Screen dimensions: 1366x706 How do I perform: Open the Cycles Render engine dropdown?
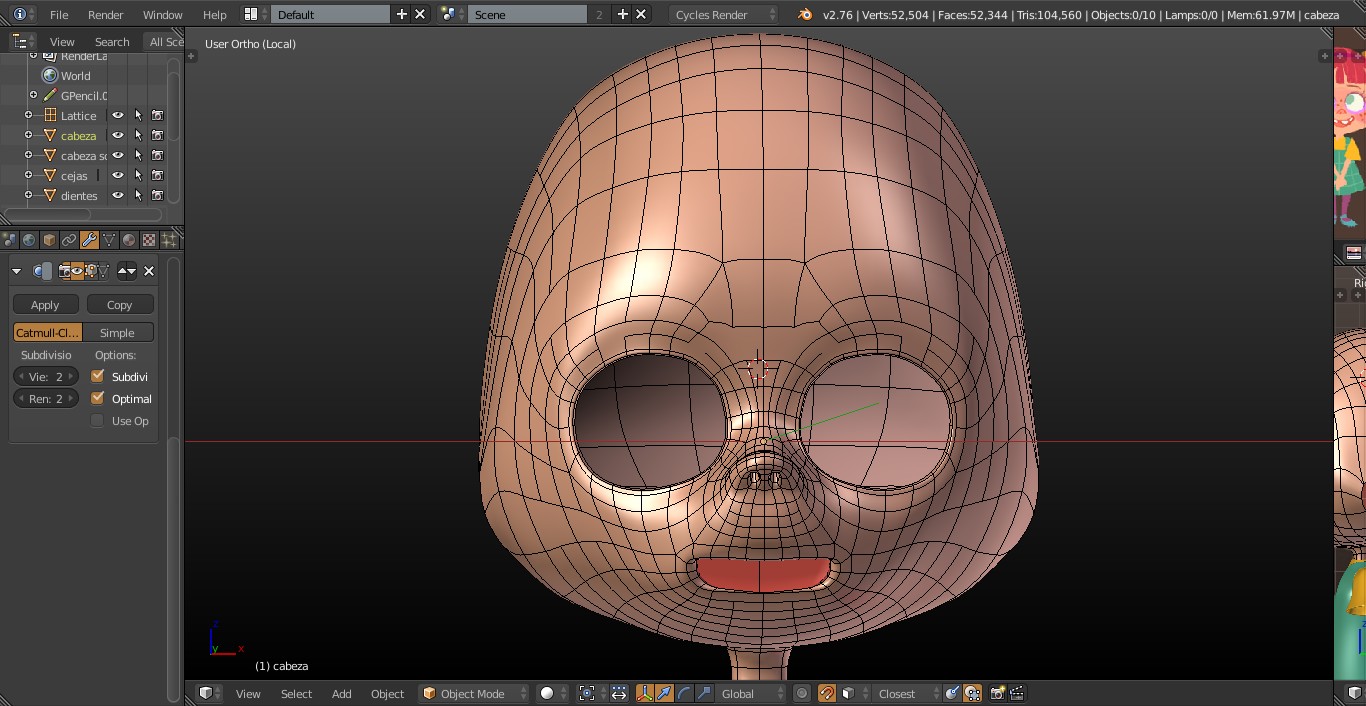pyautogui.click(x=723, y=15)
